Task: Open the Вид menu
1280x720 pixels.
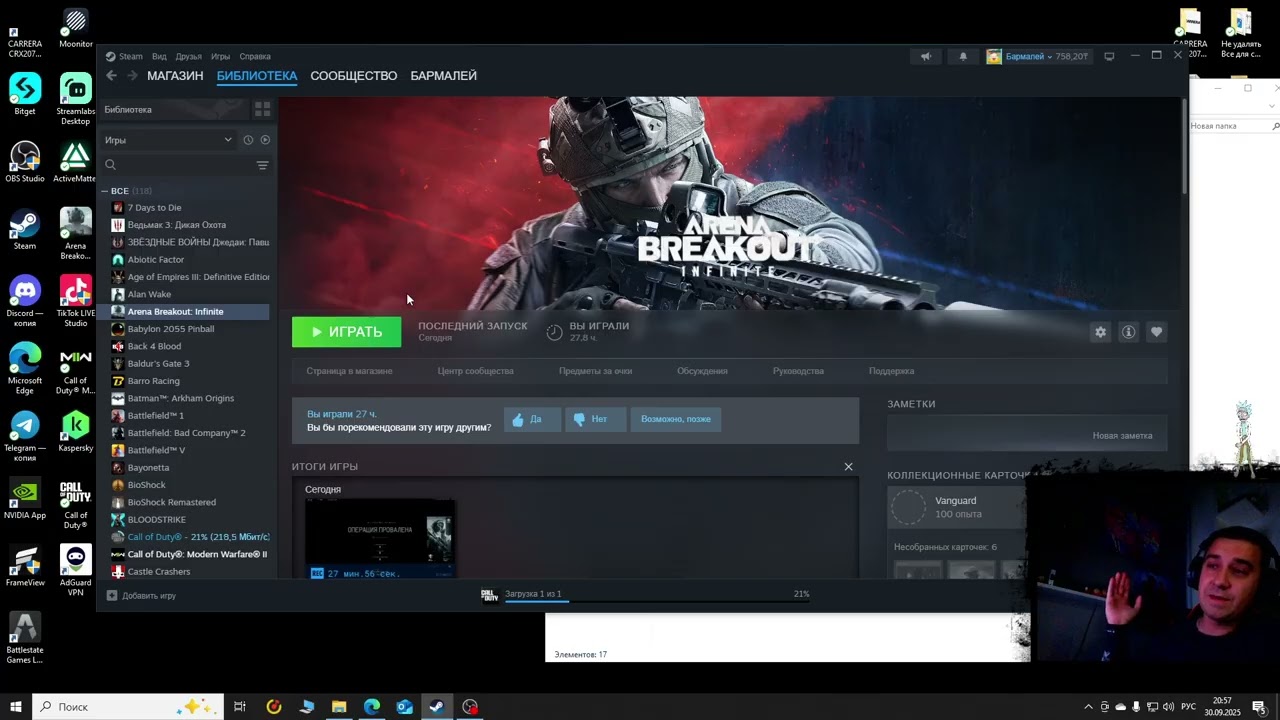Action: (159, 57)
